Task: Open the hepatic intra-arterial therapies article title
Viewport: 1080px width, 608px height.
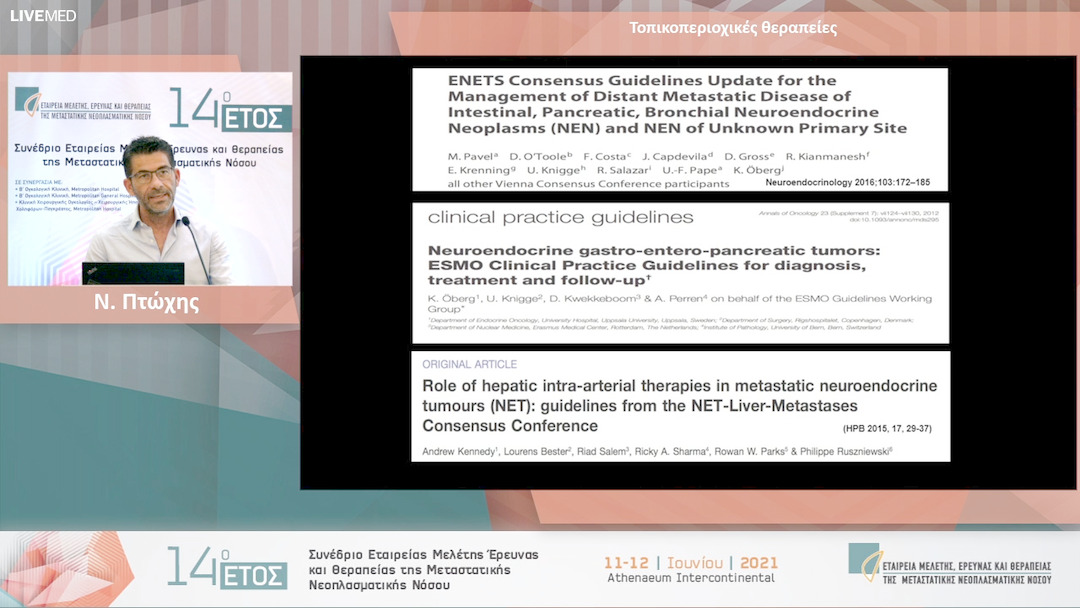Action: 679,405
